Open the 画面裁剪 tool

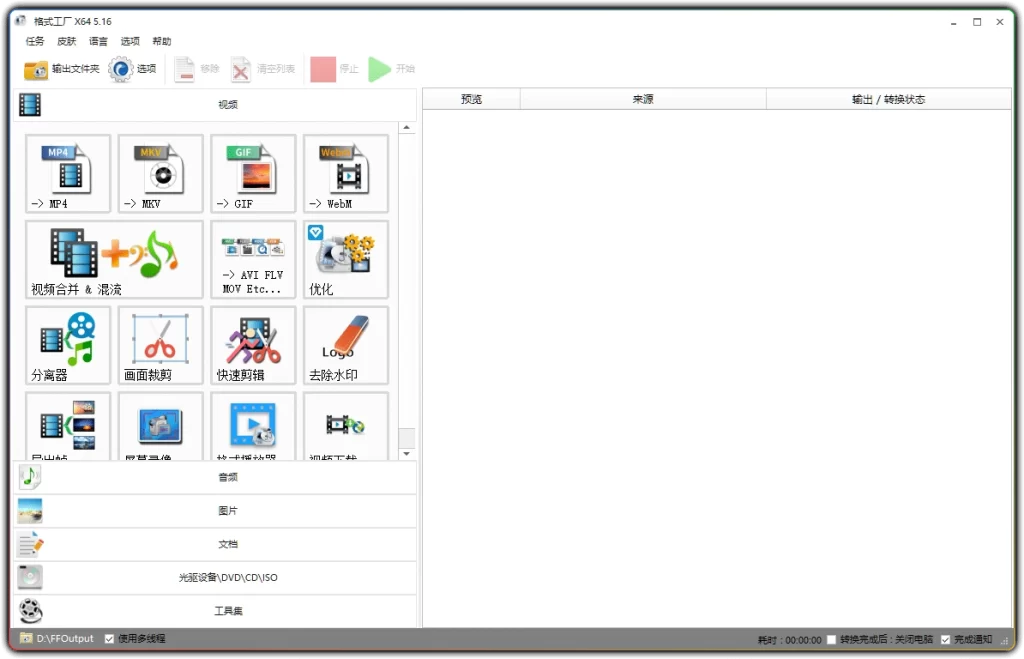[159, 345]
